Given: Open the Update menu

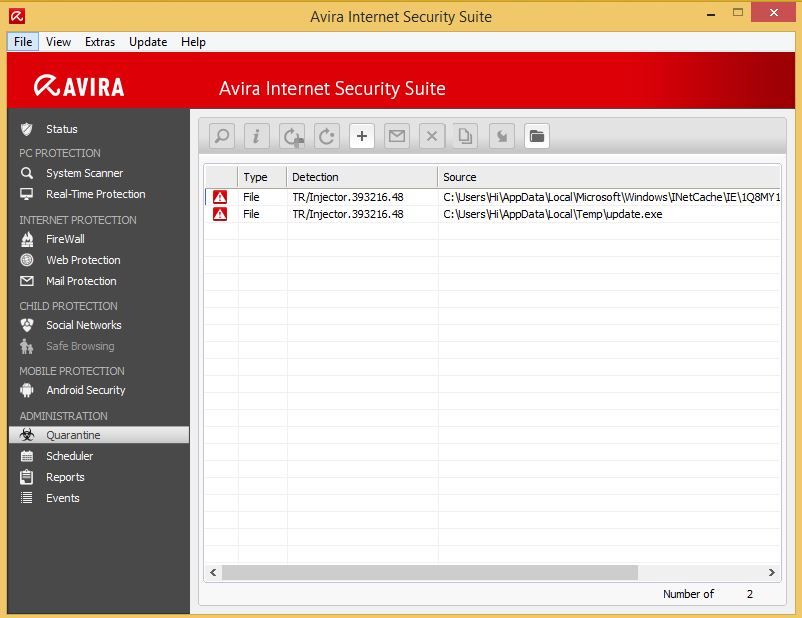Looking at the screenshot, I should tap(148, 42).
